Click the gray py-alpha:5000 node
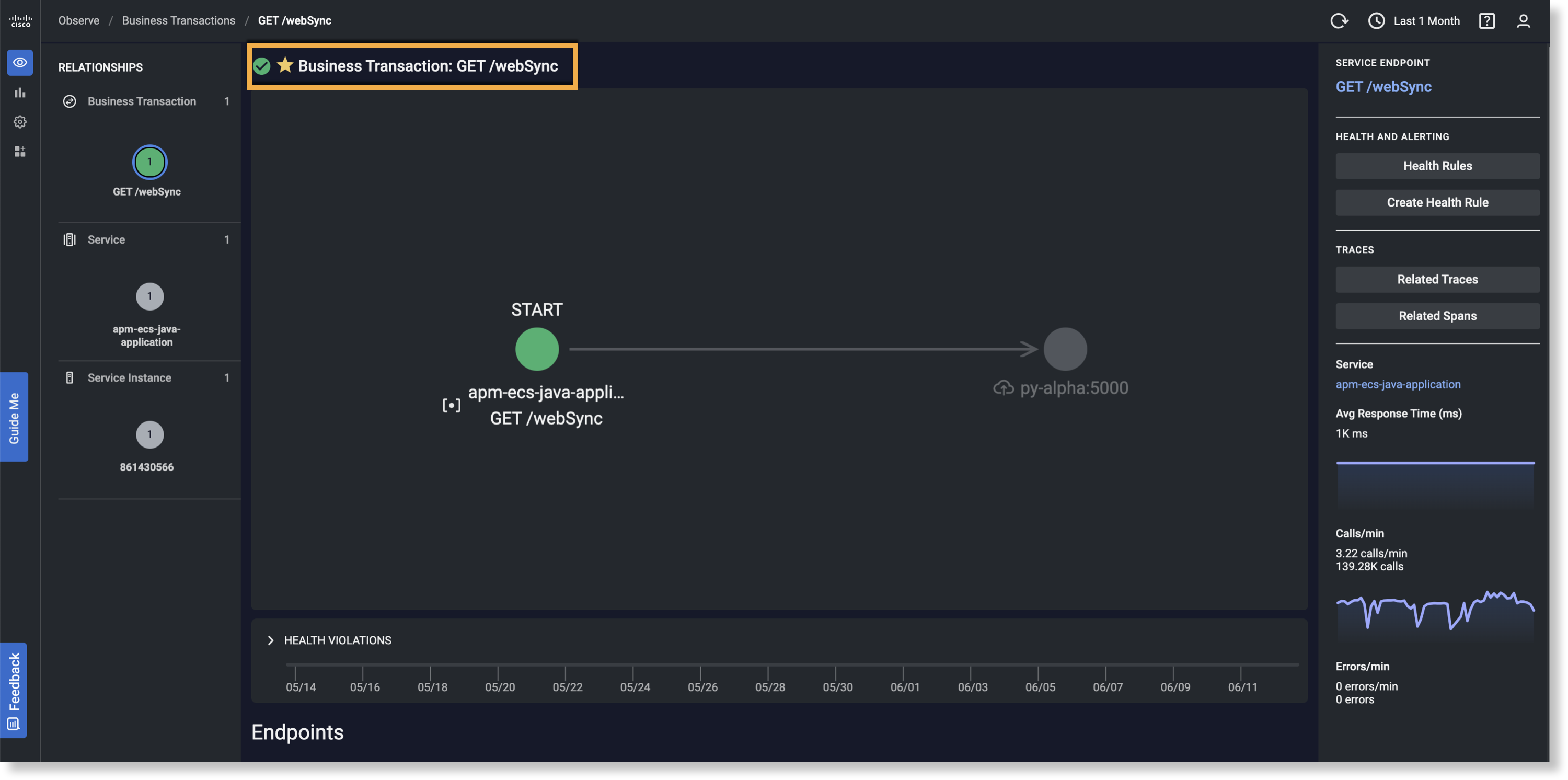Screen dimensions: 1568x780 (1065, 349)
